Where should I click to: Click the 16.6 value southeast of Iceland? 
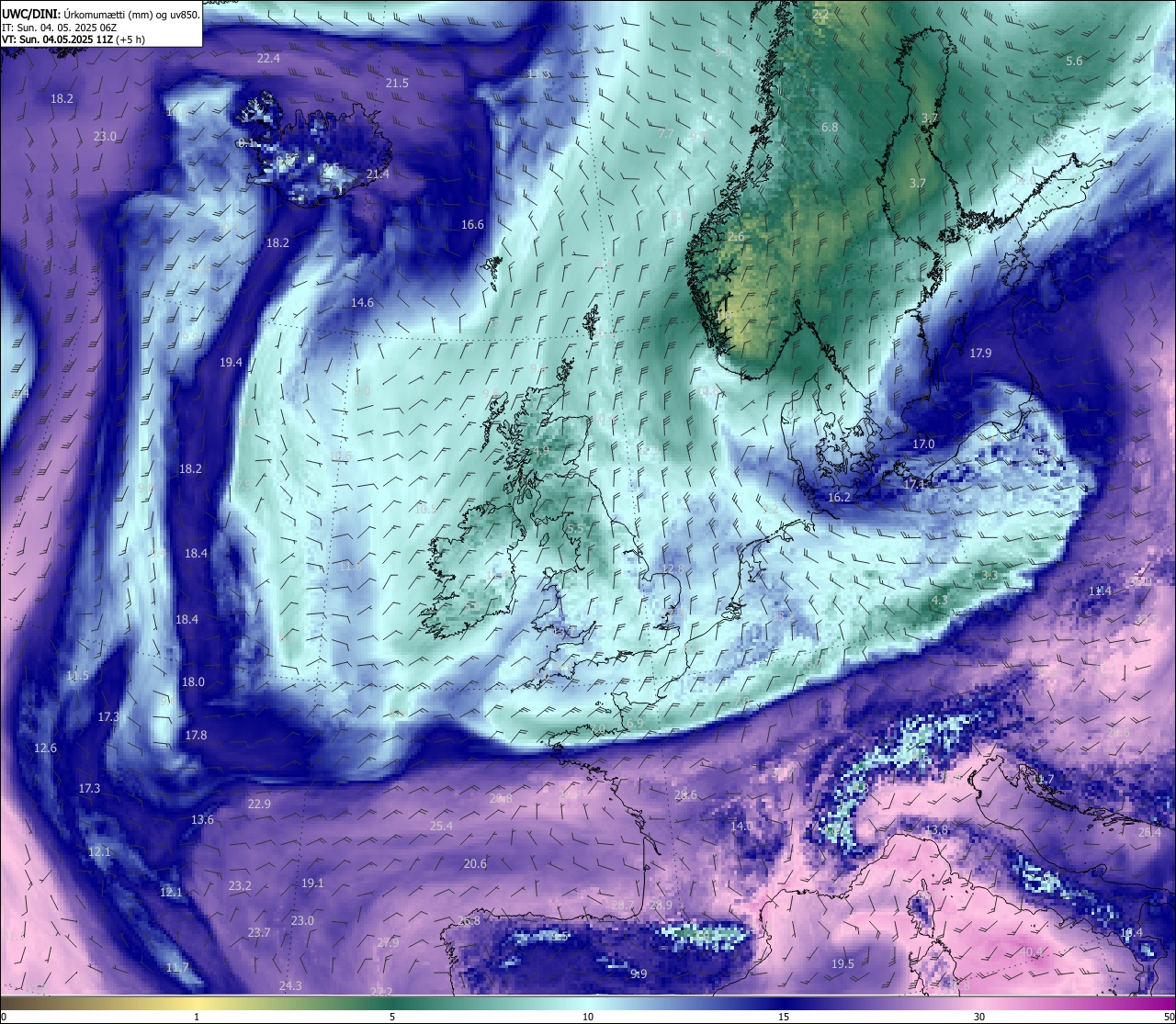(472, 224)
